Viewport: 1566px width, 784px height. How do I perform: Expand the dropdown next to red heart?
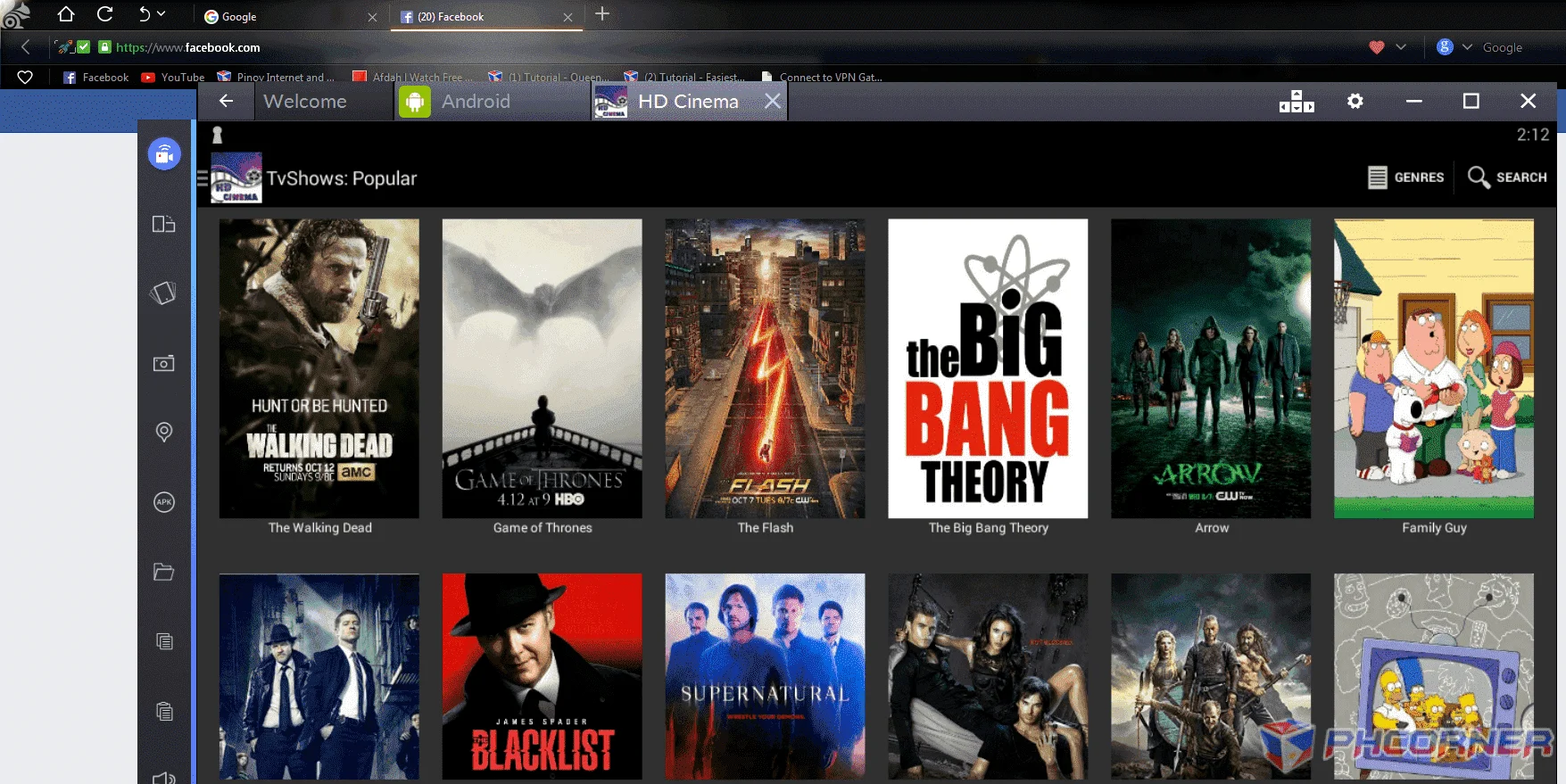coord(1401,47)
